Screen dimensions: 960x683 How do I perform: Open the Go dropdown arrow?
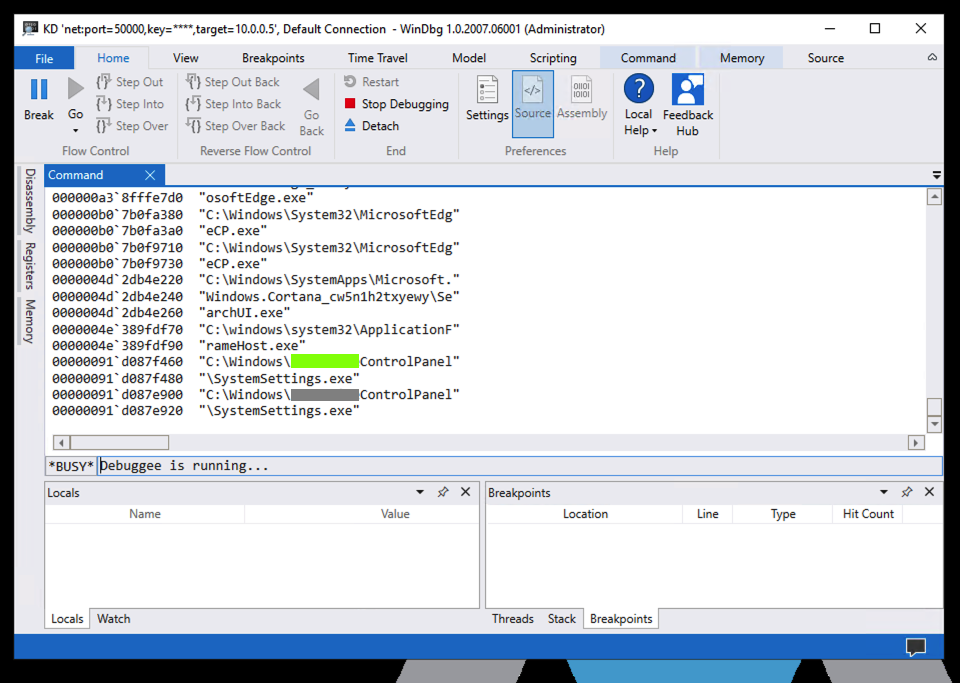(x=75, y=130)
